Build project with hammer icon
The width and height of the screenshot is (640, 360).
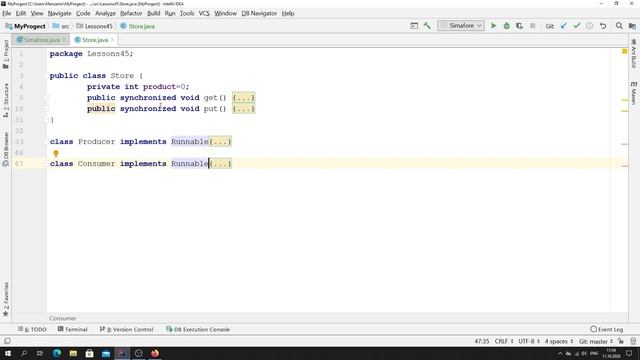coord(427,26)
